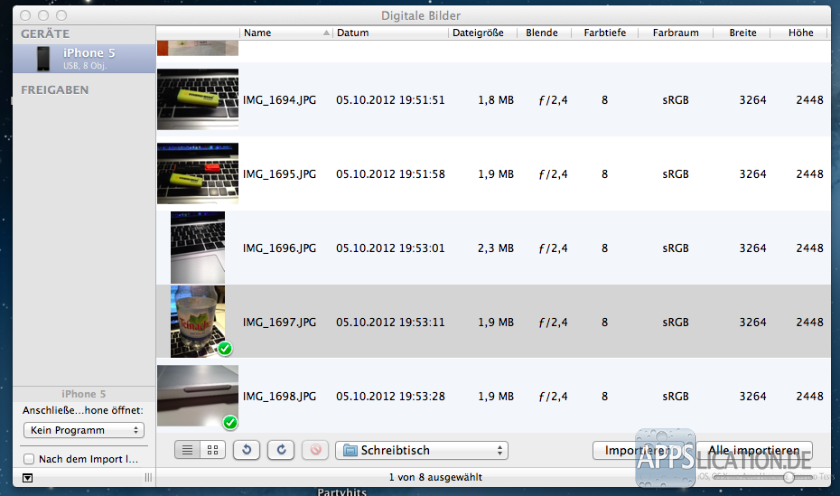Click file name IMG_1696.JPG
This screenshot has height=496, width=840.
coord(279,248)
